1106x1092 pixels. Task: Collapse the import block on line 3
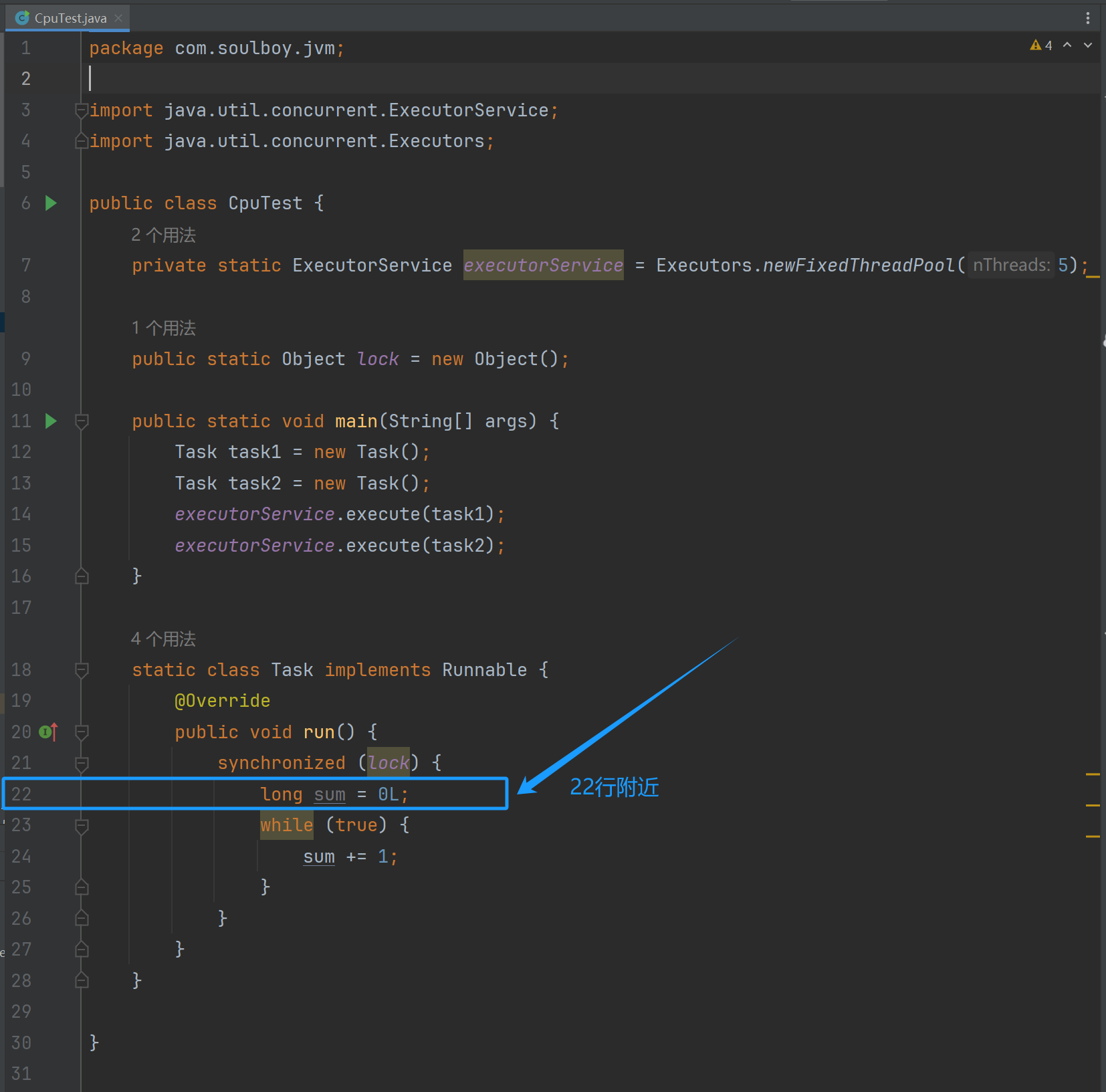pos(82,110)
